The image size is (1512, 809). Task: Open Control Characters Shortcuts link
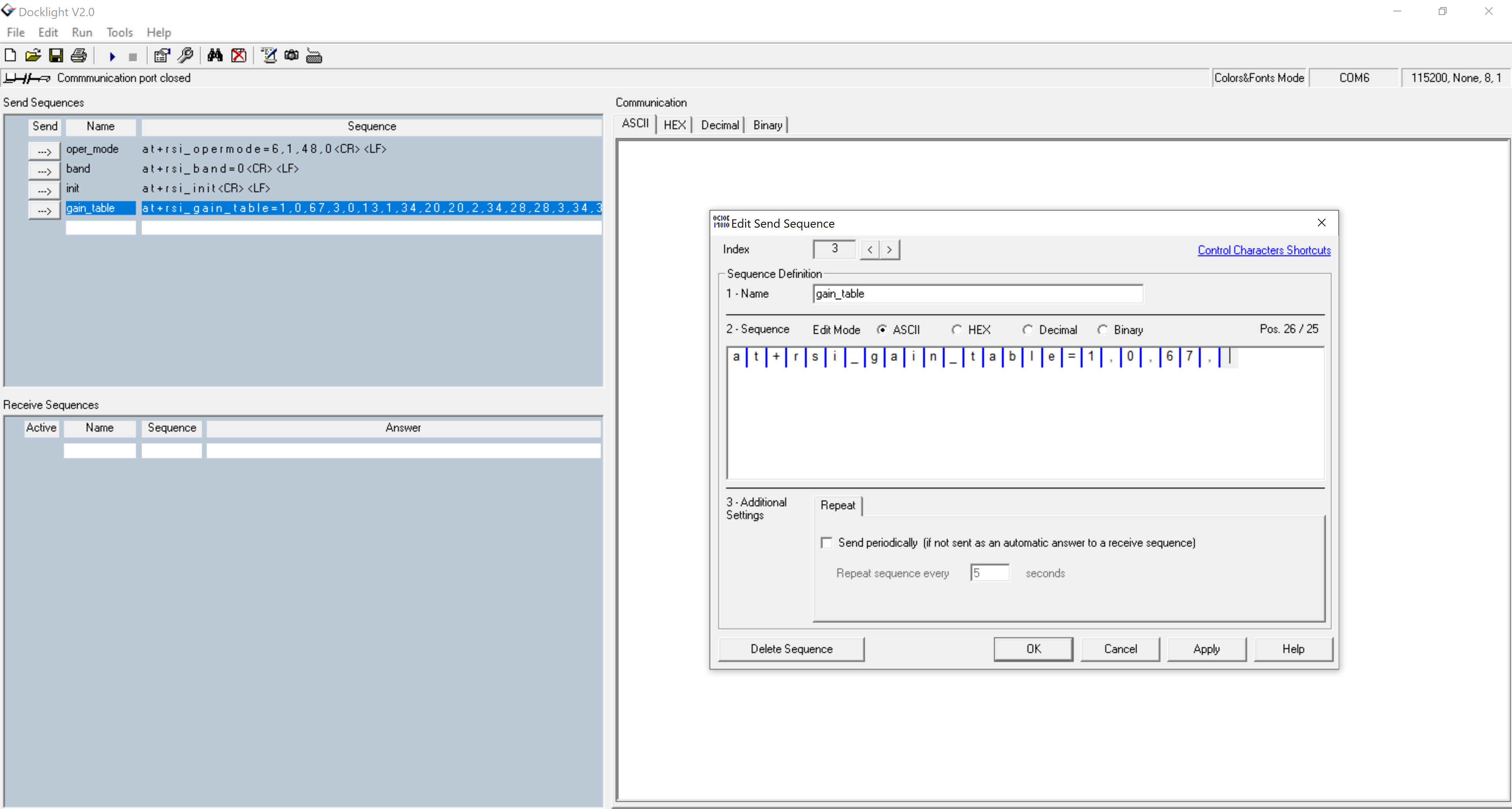click(1264, 250)
